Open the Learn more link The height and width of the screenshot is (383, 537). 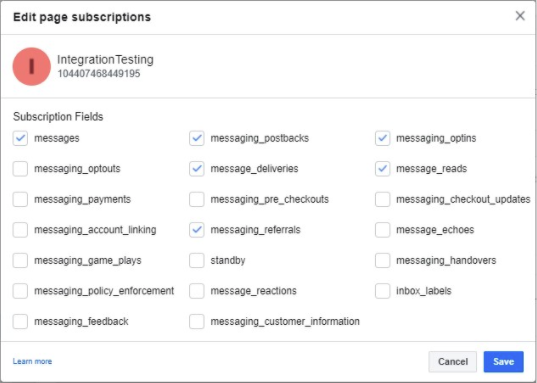[x=32, y=361]
